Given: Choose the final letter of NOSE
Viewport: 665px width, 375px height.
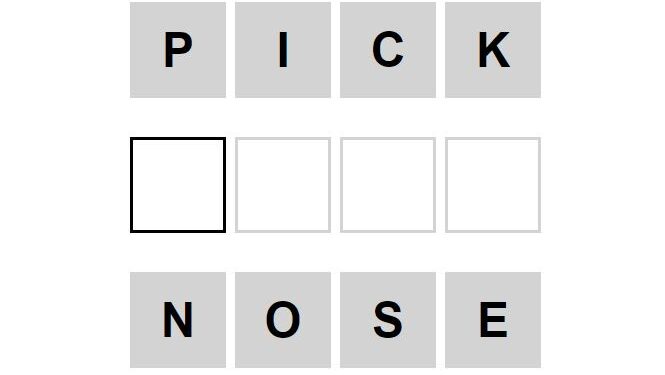Looking at the screenshot, I should click(493, 320).
